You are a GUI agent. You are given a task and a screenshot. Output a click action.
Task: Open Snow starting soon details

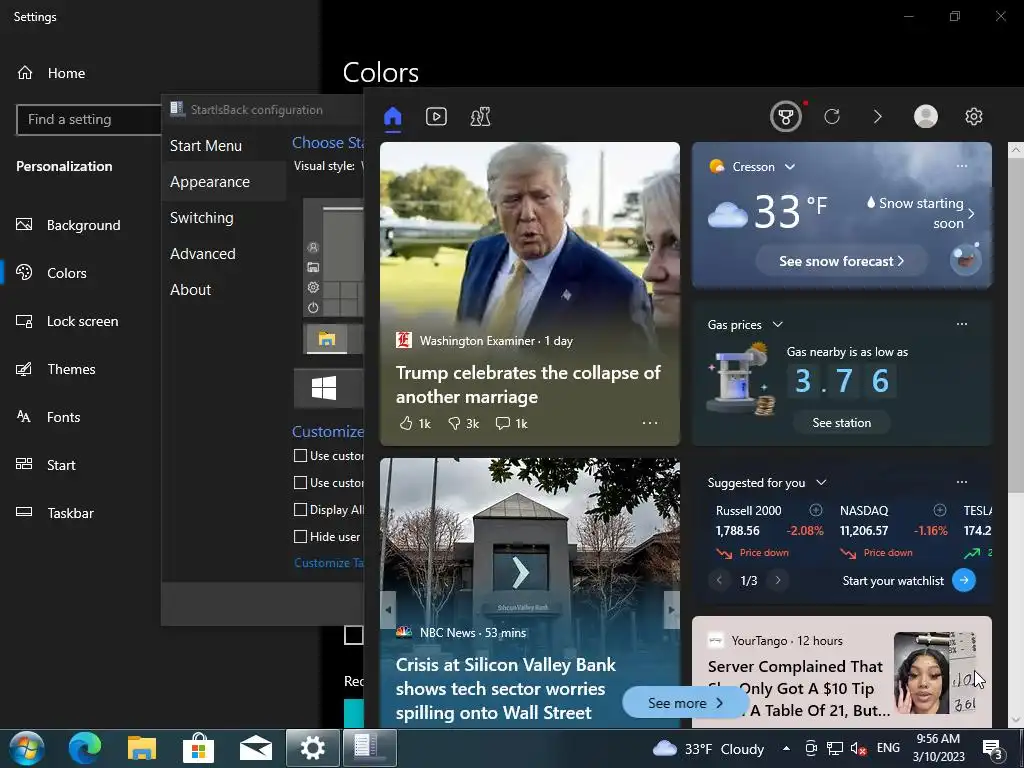click(921, 214)
